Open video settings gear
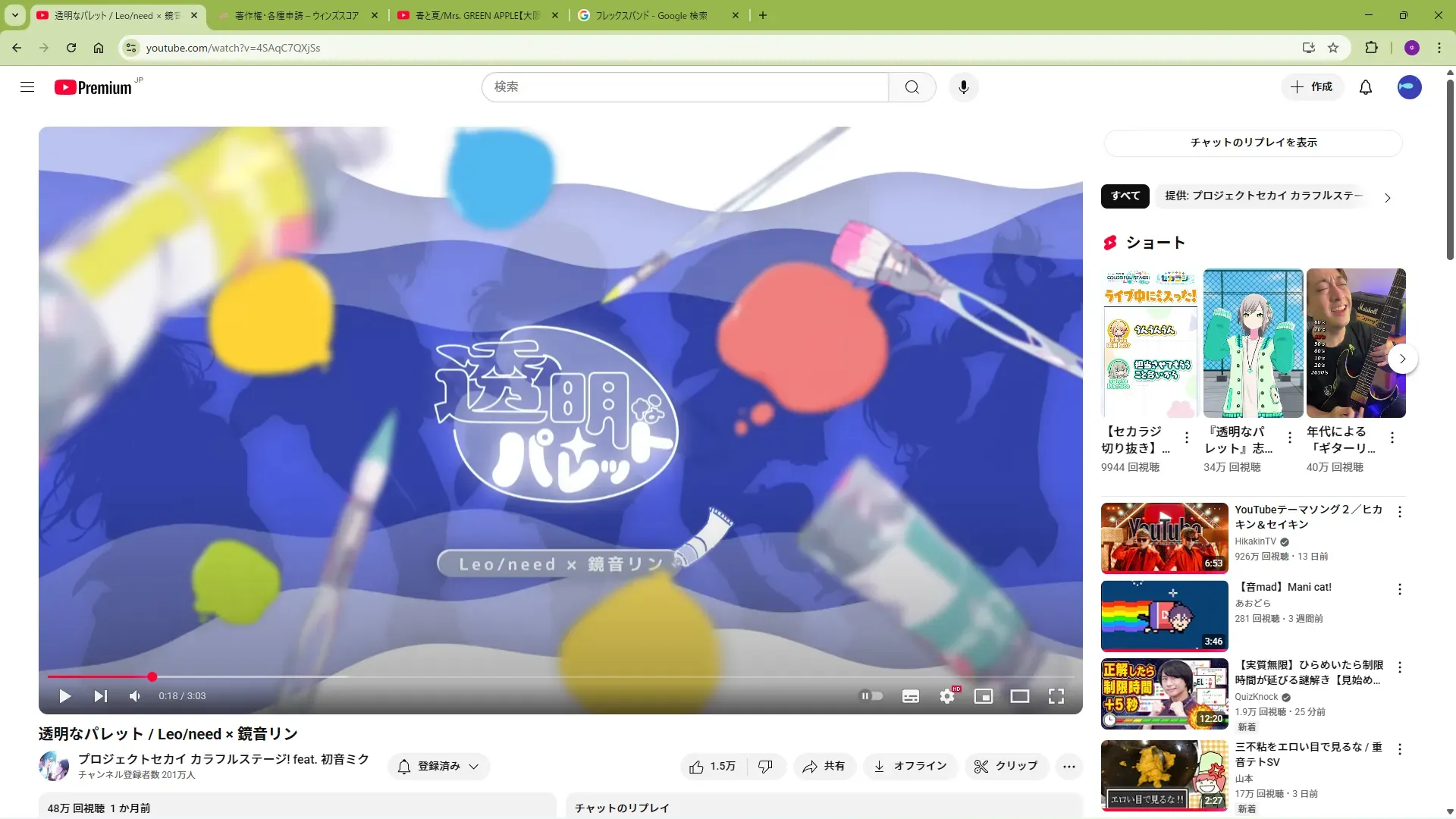The image size is (1456, 819). [x=947, y=696]
